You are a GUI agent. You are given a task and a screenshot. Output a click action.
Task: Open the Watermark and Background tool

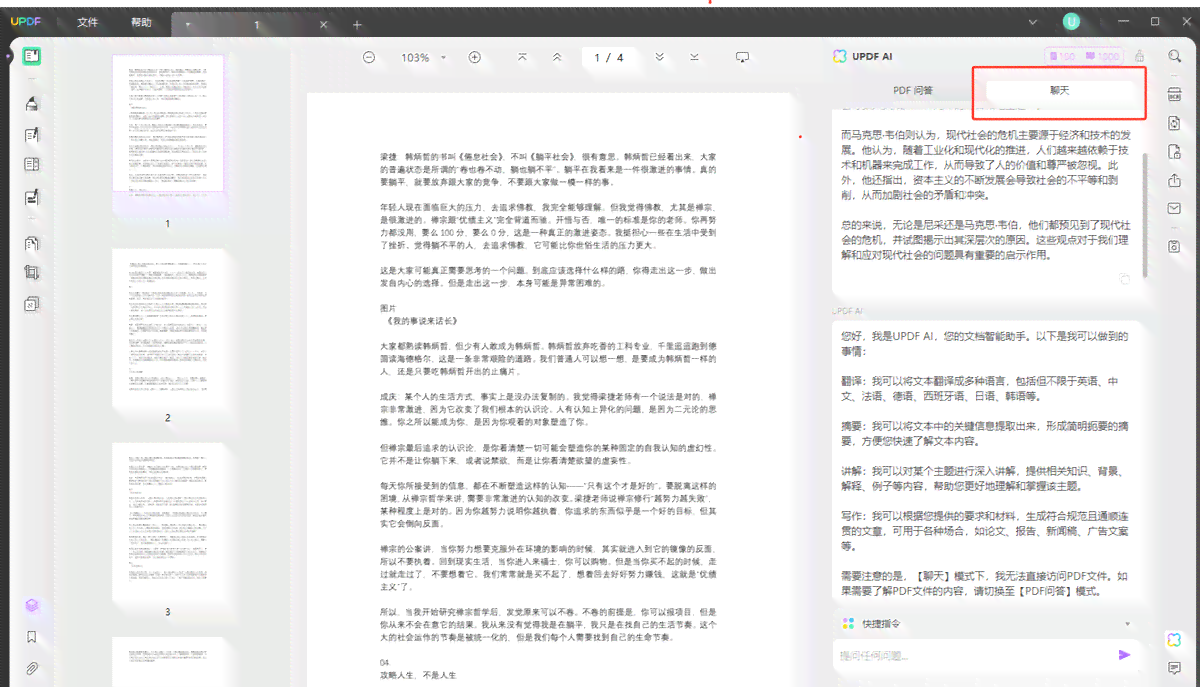click(x=32, y=303)
